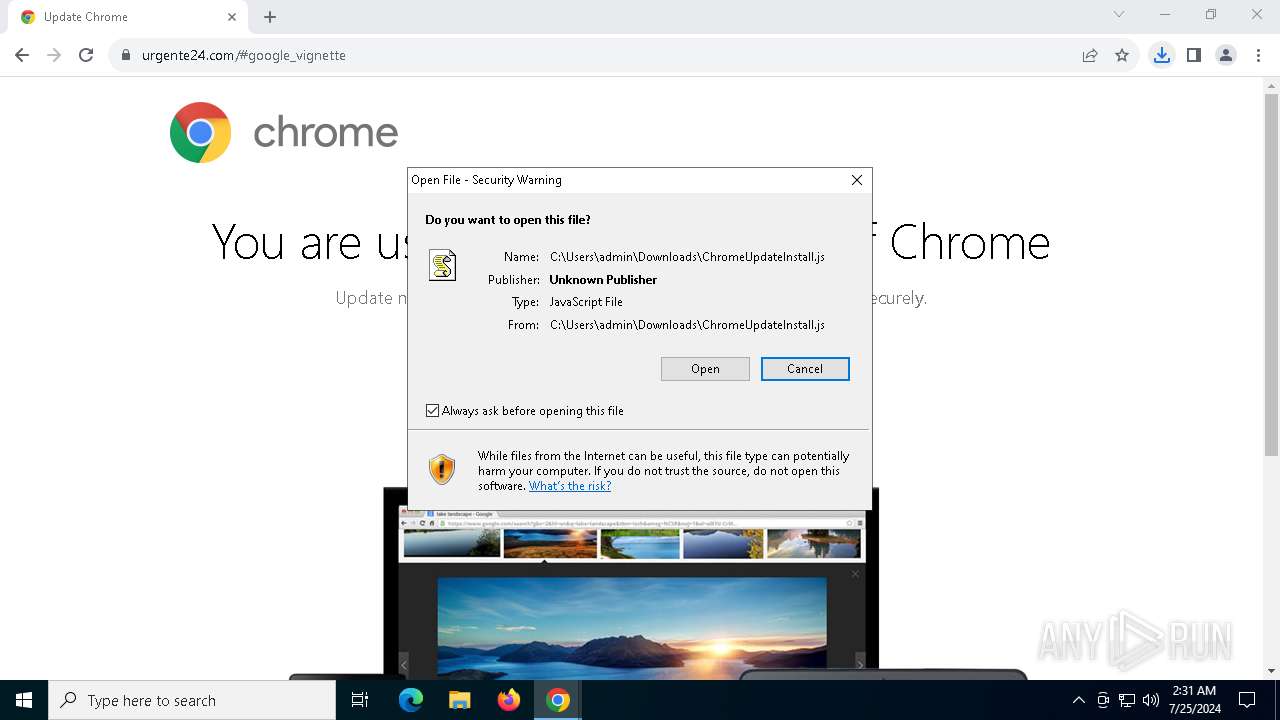
Task: Select the Update Chrome tab
Action: [x=130, y=17]
